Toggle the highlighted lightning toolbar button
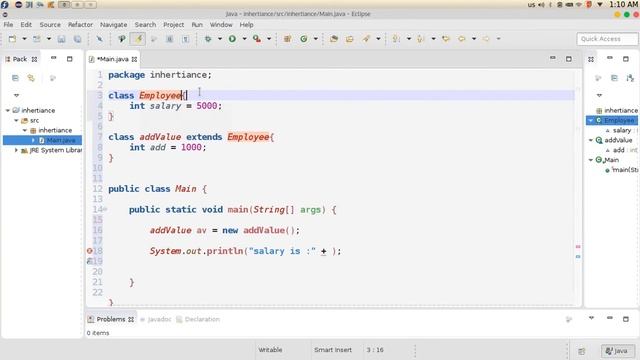This screenshot has width=640, height=360. tap(138, 39)
